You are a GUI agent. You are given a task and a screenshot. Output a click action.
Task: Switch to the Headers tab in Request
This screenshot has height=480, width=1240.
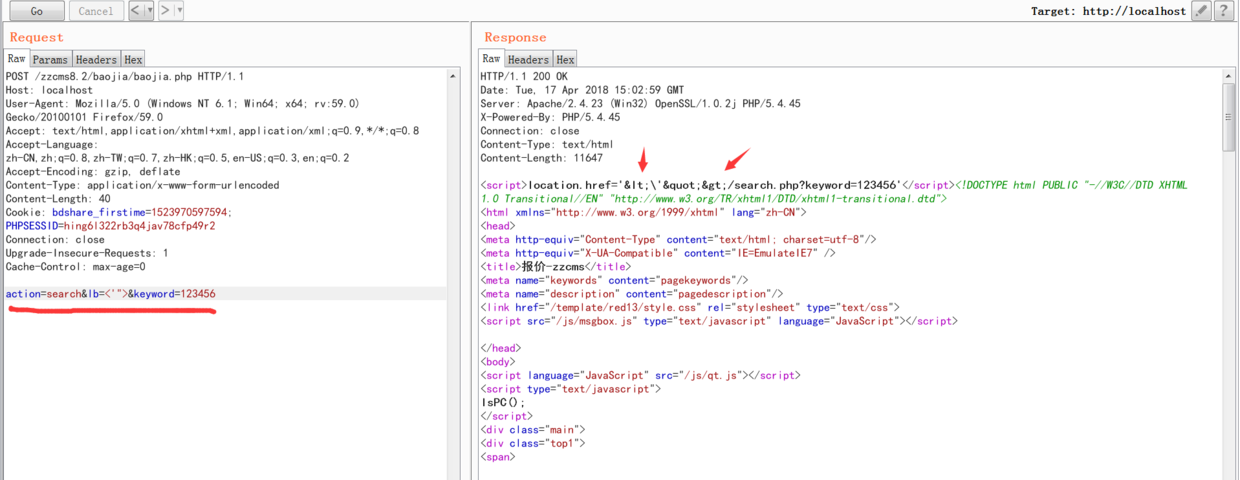[96, 60]
